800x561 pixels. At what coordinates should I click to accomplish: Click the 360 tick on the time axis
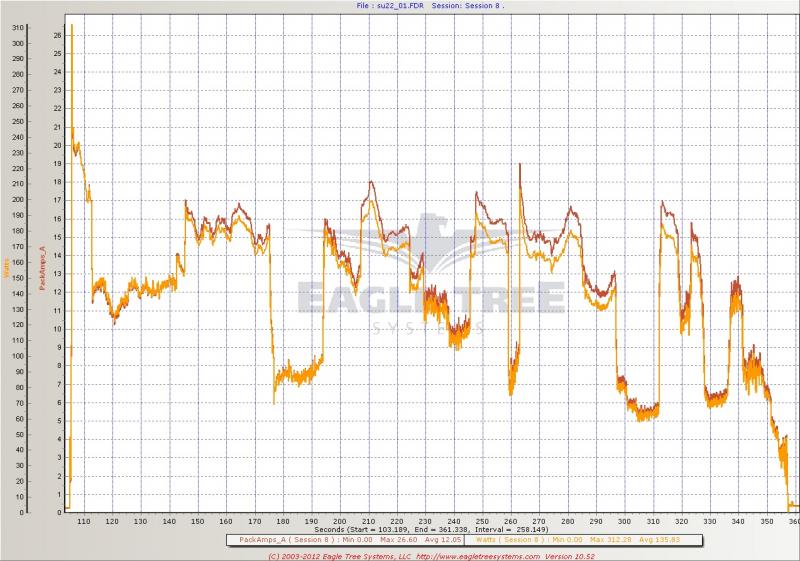793,521
